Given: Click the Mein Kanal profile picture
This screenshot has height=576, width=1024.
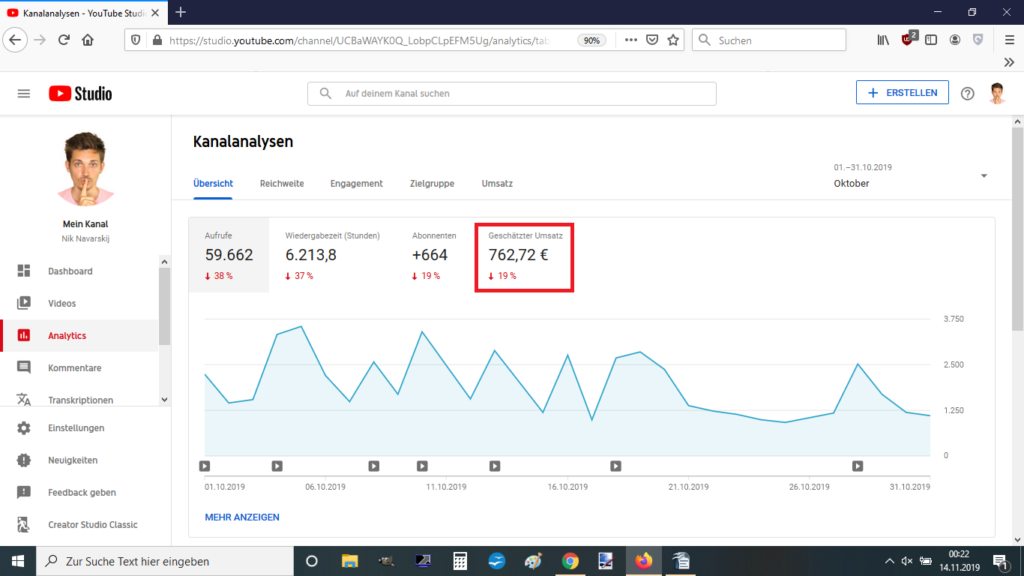Looking at the screenshot, I should tap(85, 168).
